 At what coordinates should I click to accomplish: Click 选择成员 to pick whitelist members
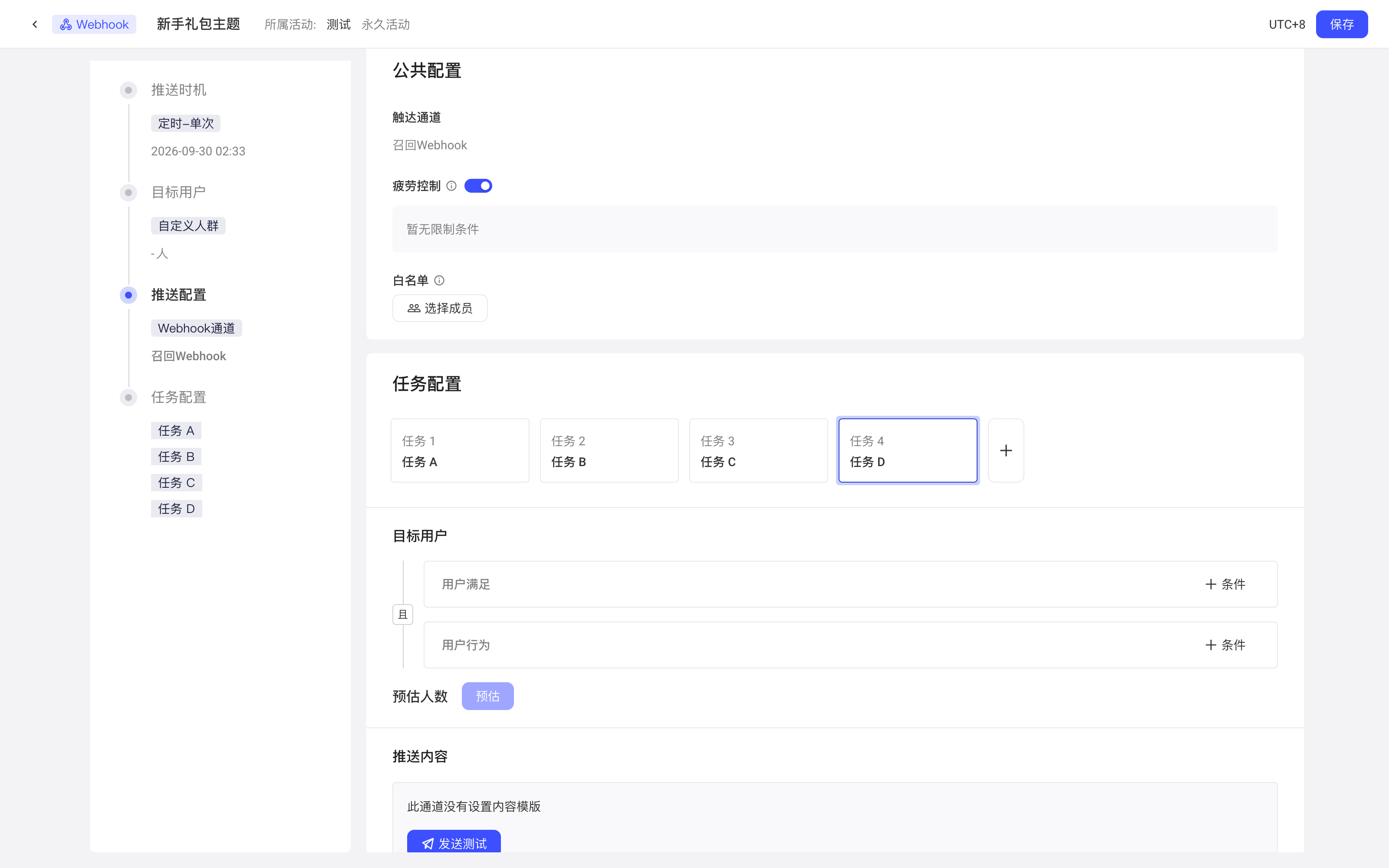(x=440, y=308)
